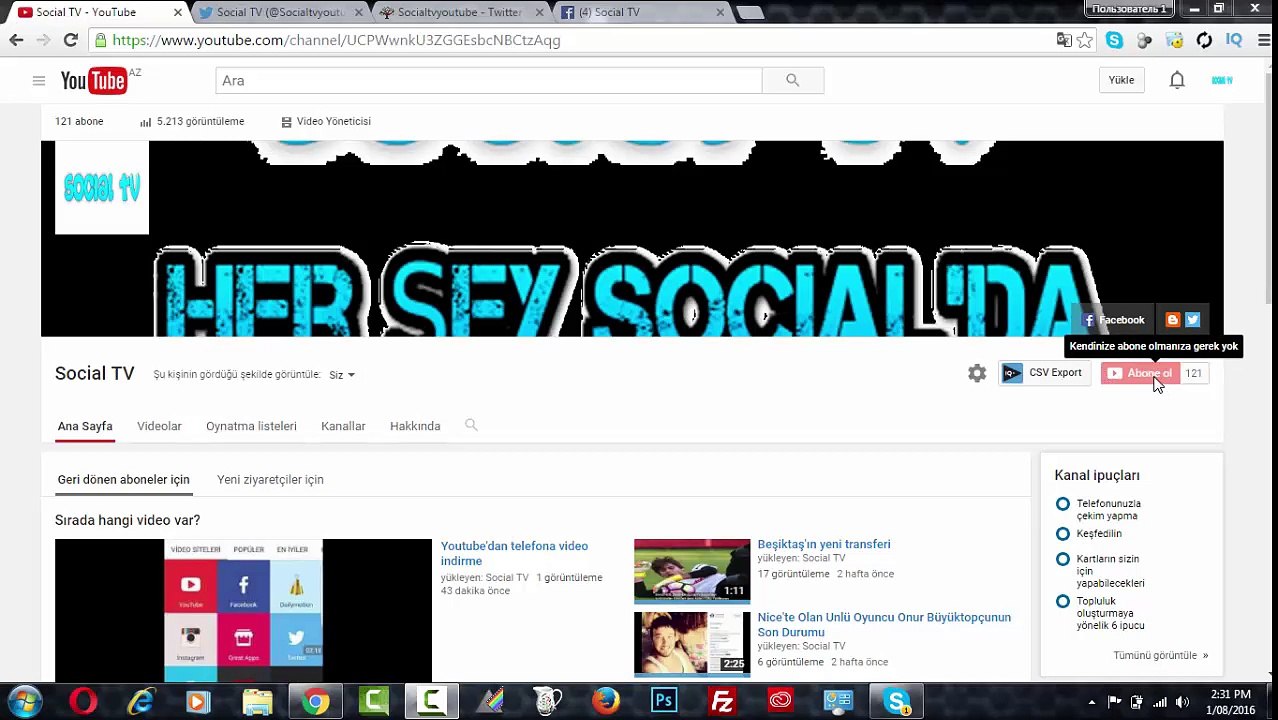This screenshot has width=1278, height=720.
Task: Click the browser address bar URL
Action: click(336, 40)
